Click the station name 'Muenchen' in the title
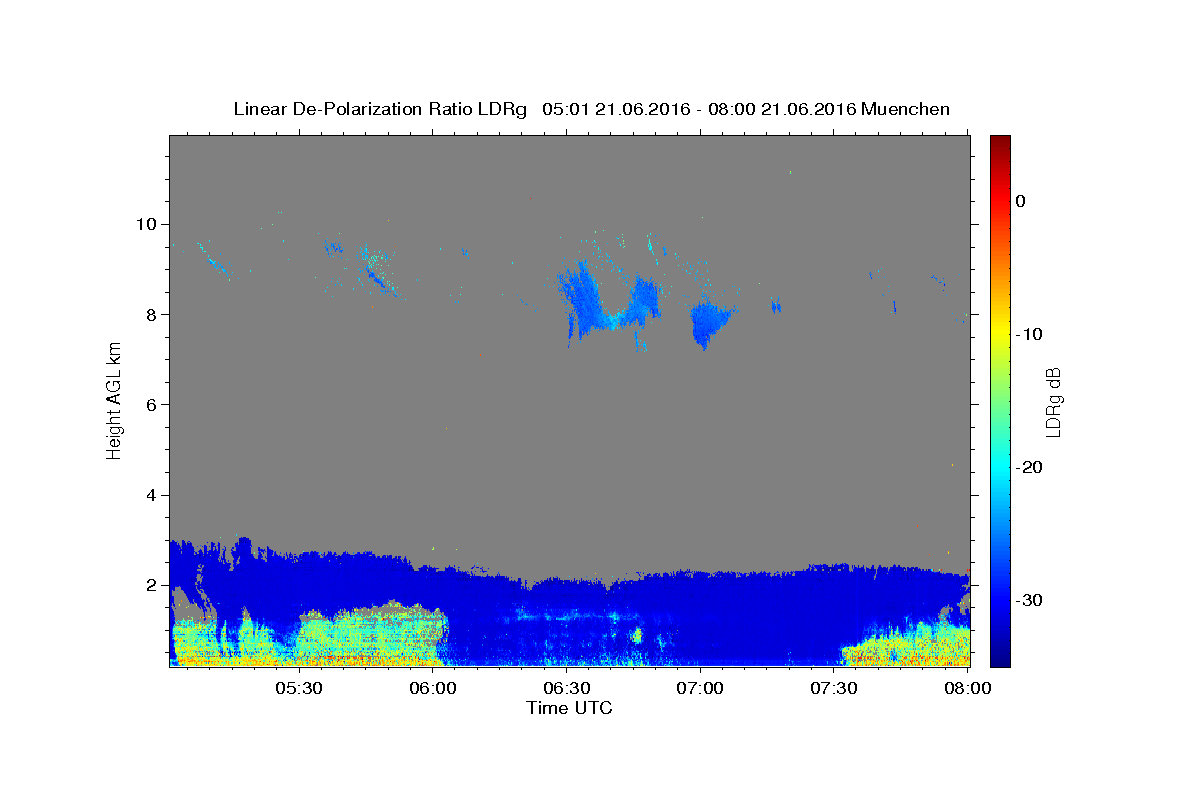Viewport: 1200px width, 800px height. (x=906, y=109)
